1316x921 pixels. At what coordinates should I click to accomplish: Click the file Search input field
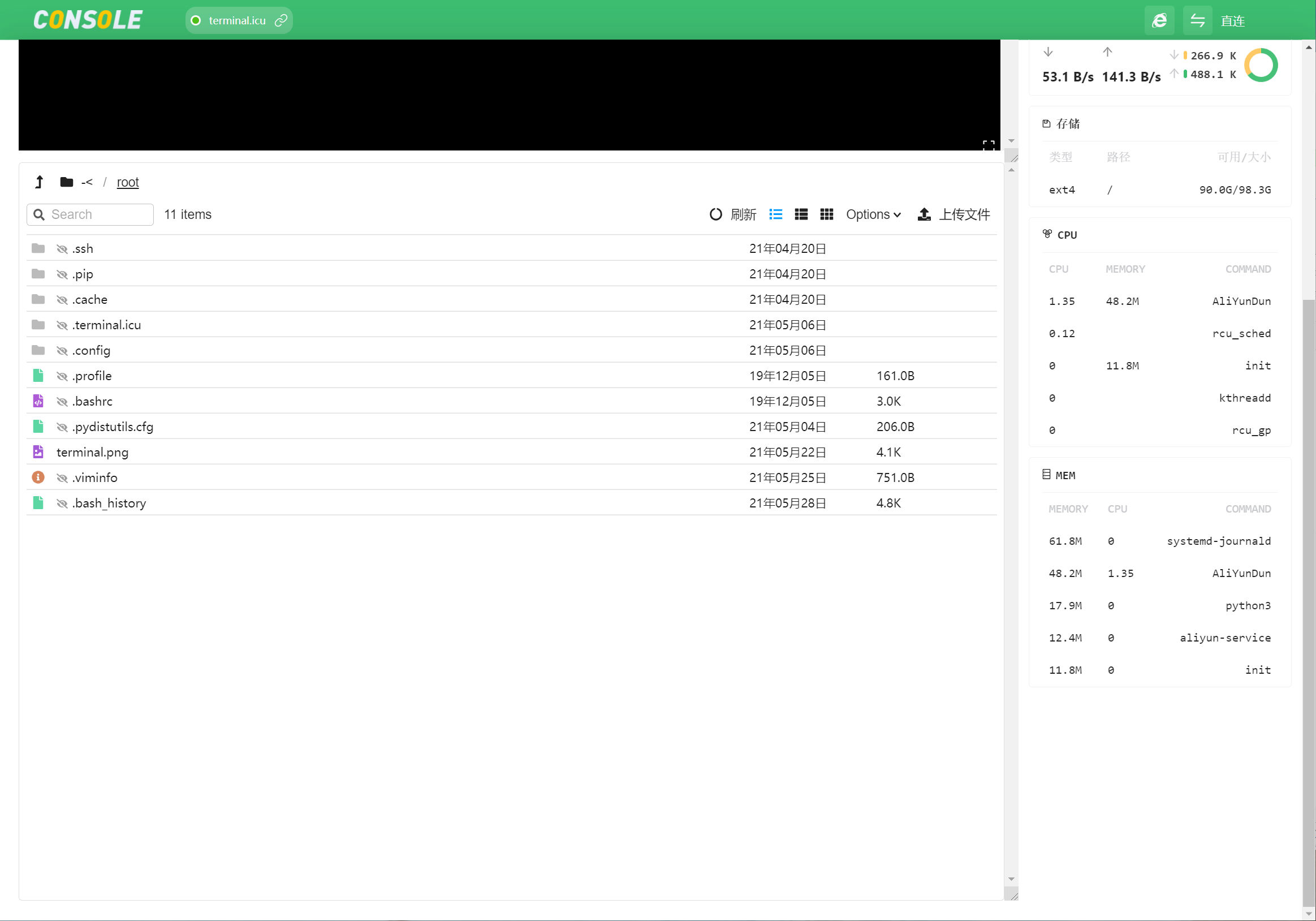point(90,214)
